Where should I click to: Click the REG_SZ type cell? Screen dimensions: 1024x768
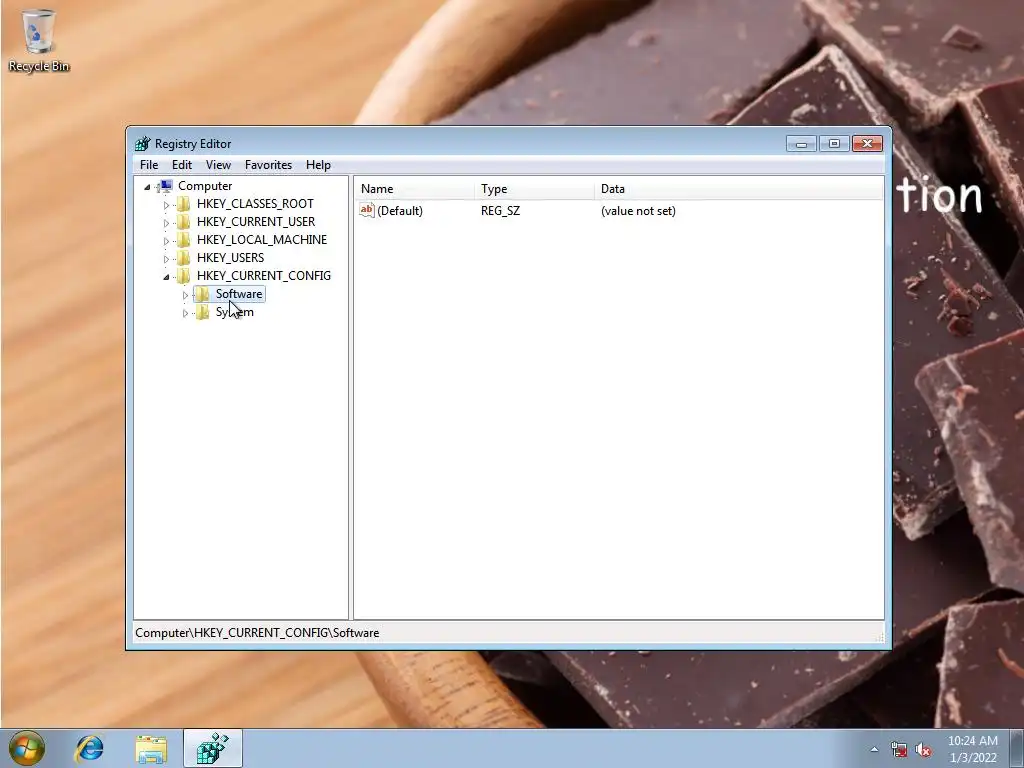tap(501, 211)
